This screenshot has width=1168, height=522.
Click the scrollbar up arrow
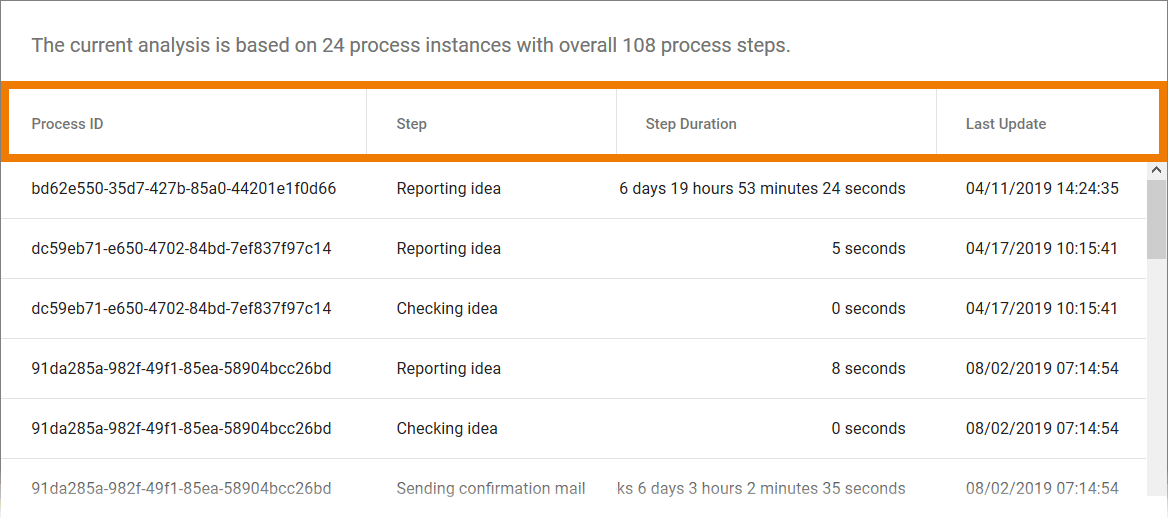[1156, 171]
